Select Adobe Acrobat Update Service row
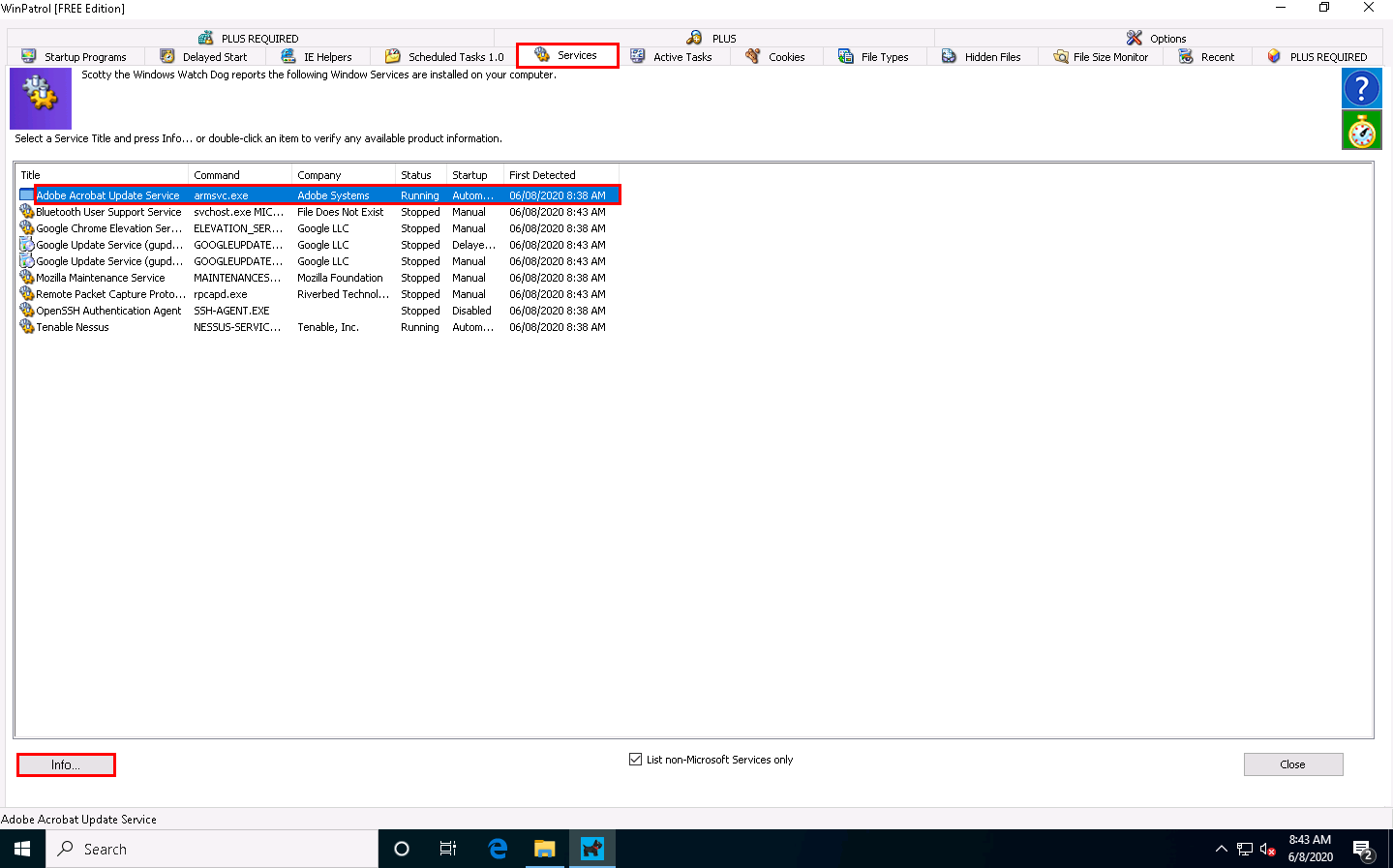1393x868 pixels. [x=319, y=195]
